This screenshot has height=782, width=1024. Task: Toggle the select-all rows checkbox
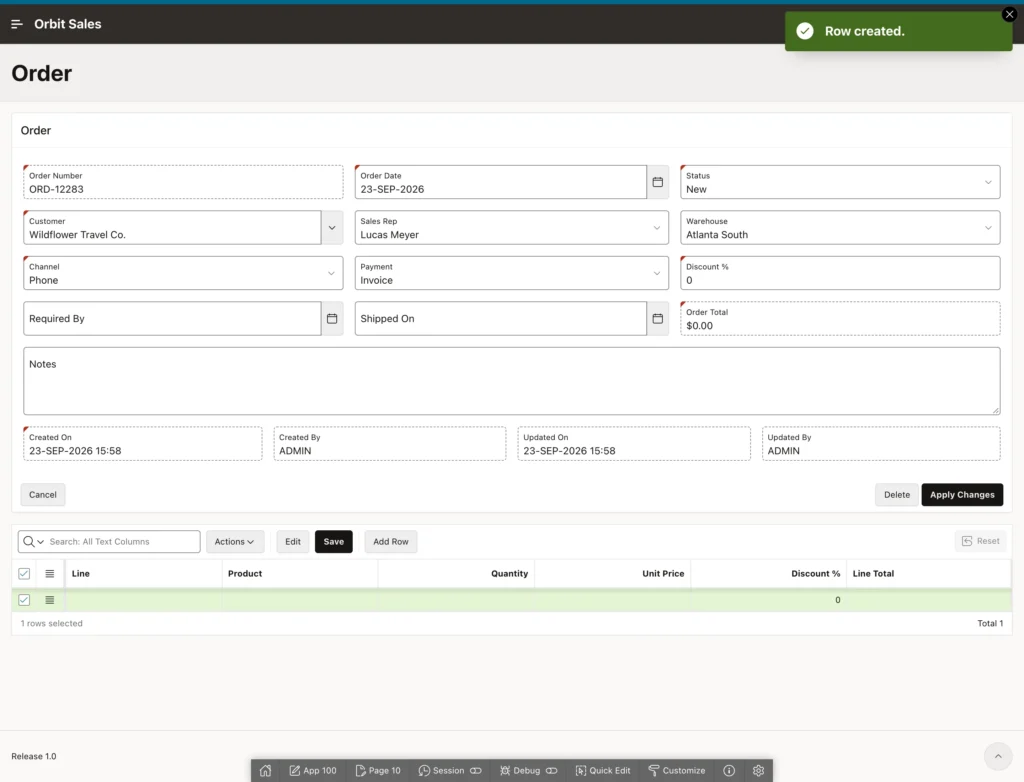point(24,574)
